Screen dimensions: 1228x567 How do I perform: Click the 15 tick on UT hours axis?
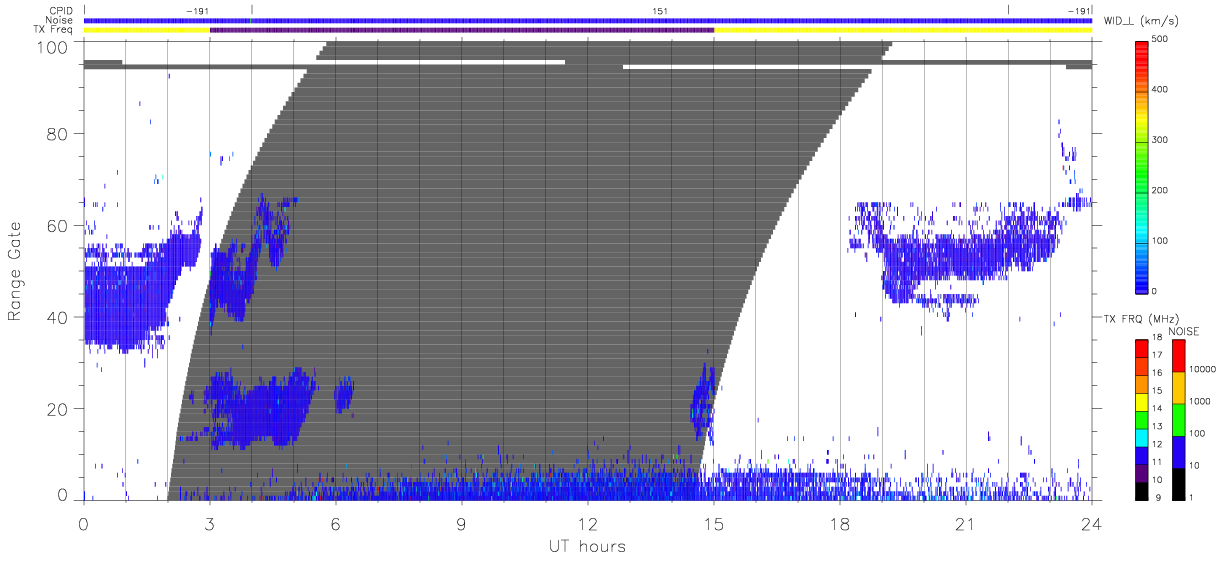(x=714, y=523)
